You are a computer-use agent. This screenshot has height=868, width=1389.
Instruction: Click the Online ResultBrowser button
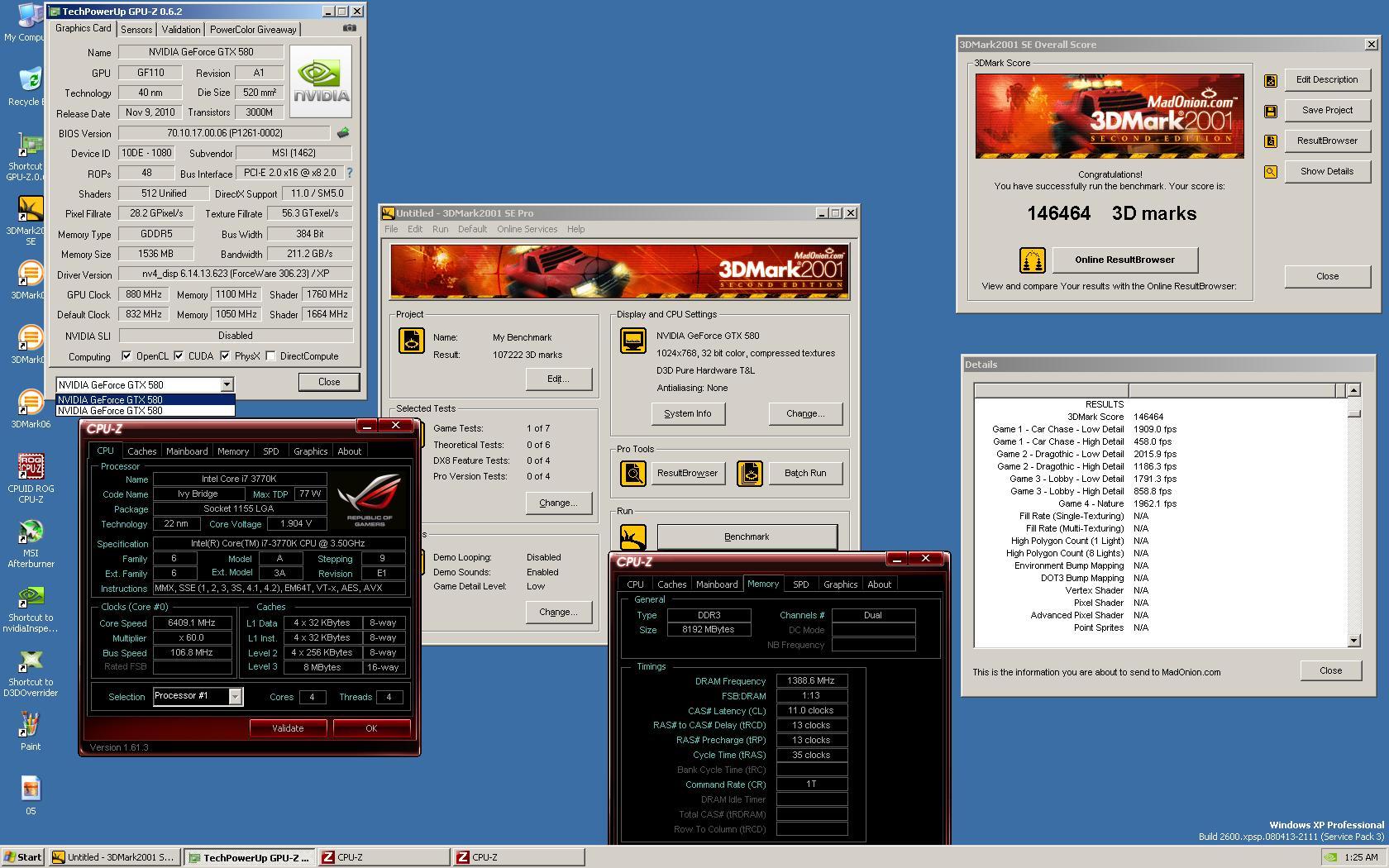coord(1124,260)
